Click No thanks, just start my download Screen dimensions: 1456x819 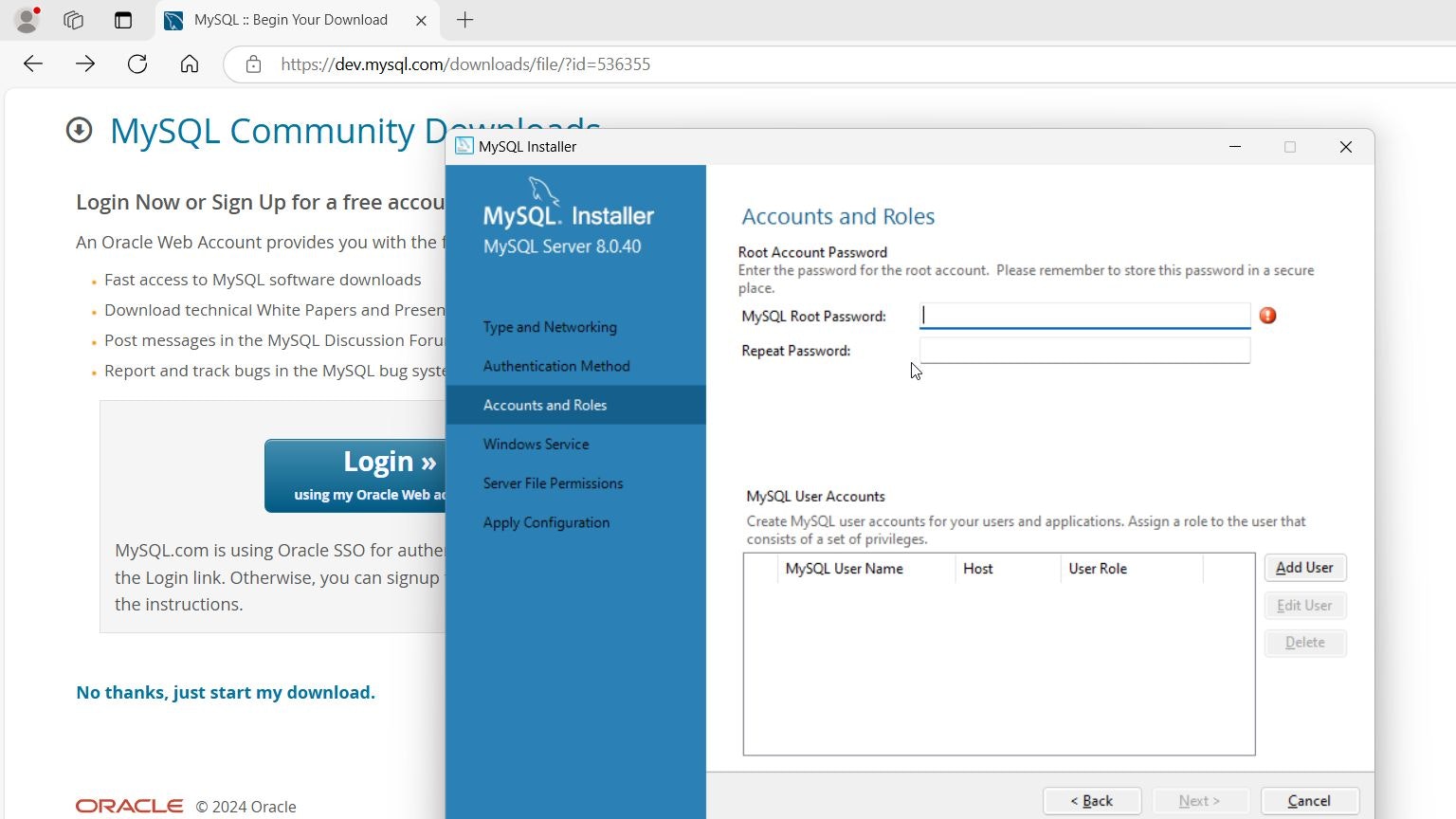[x=226, y=692]
